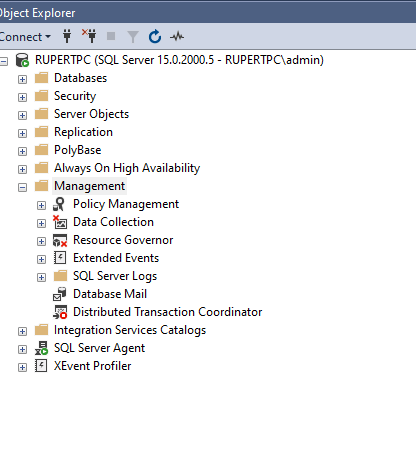Expand the Data Collection node
Image resolution: width=416 pixels, height=459 pixels.
[x=41, y=223]
